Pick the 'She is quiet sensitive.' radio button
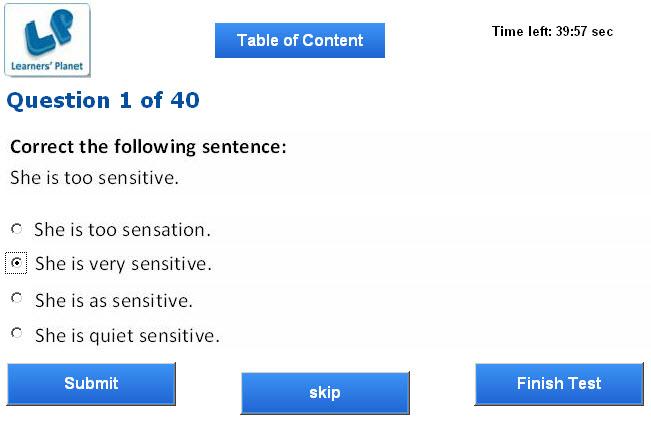The width and height of the screenshot is (651, 422). tap(17, 333)
